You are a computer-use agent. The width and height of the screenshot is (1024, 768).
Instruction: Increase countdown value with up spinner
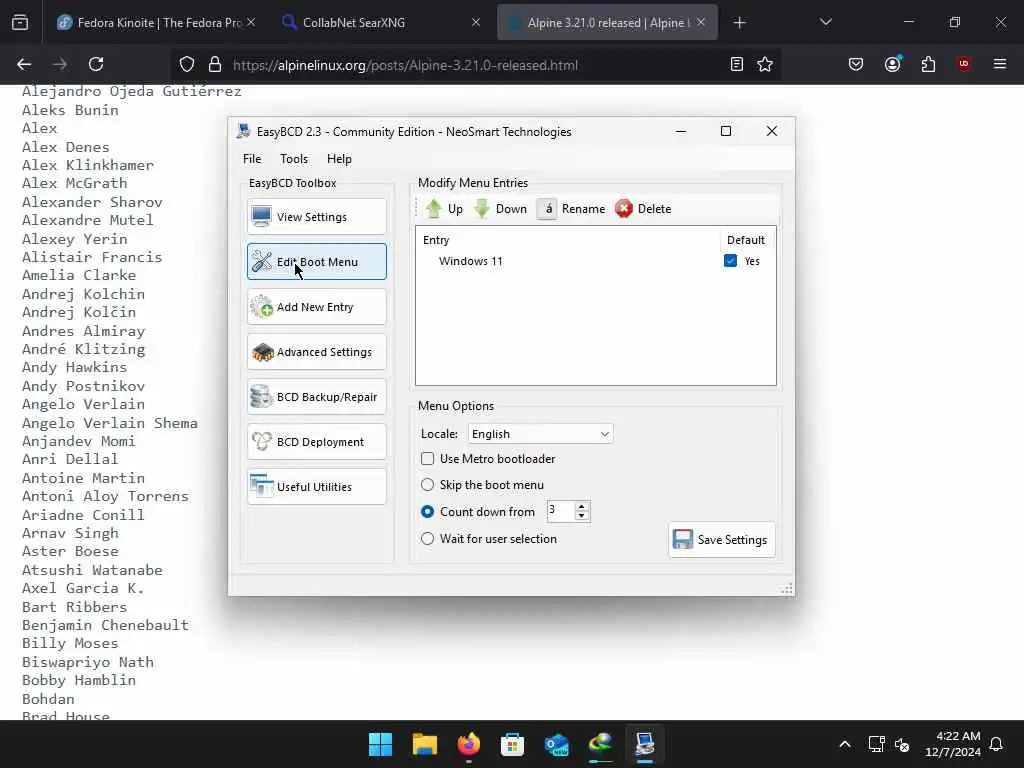(581, 506)
